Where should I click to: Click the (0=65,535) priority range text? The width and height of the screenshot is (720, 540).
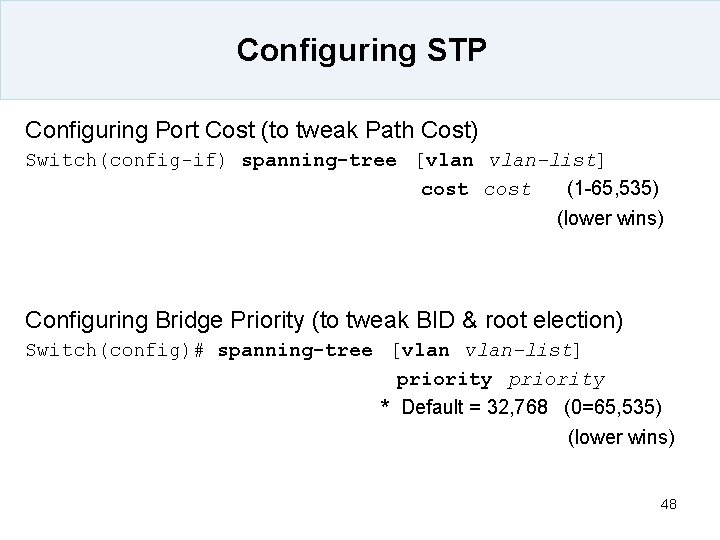coord(613,407)
